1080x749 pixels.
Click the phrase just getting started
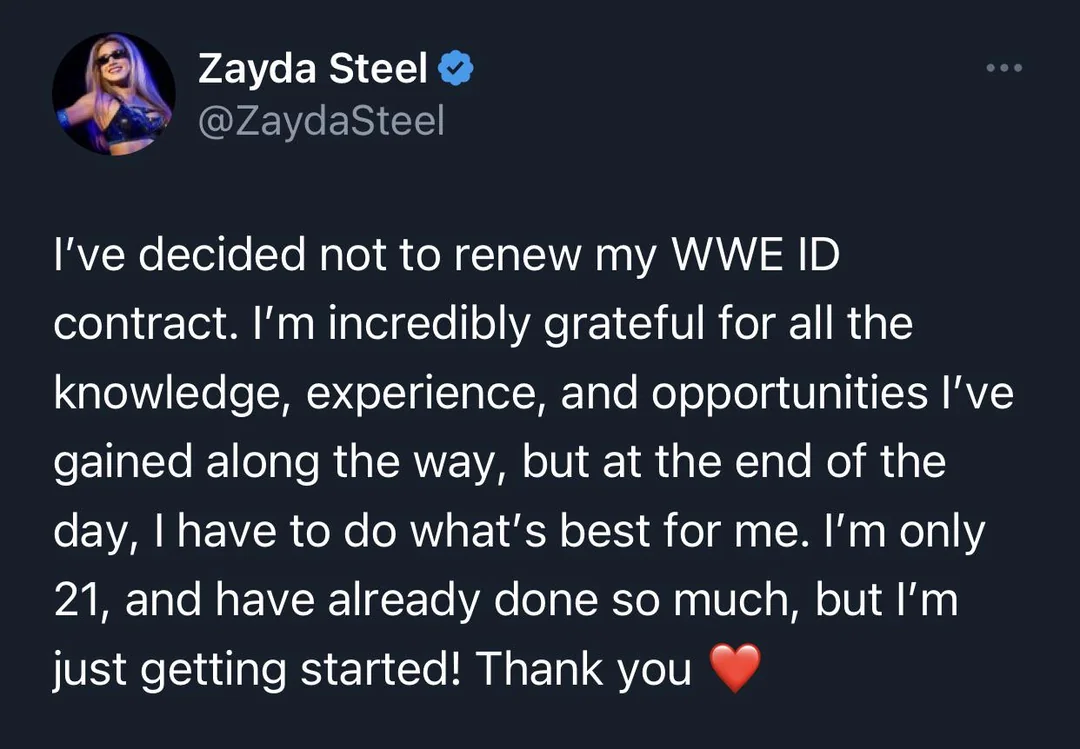pyautogui.click(x=255, y=668)
